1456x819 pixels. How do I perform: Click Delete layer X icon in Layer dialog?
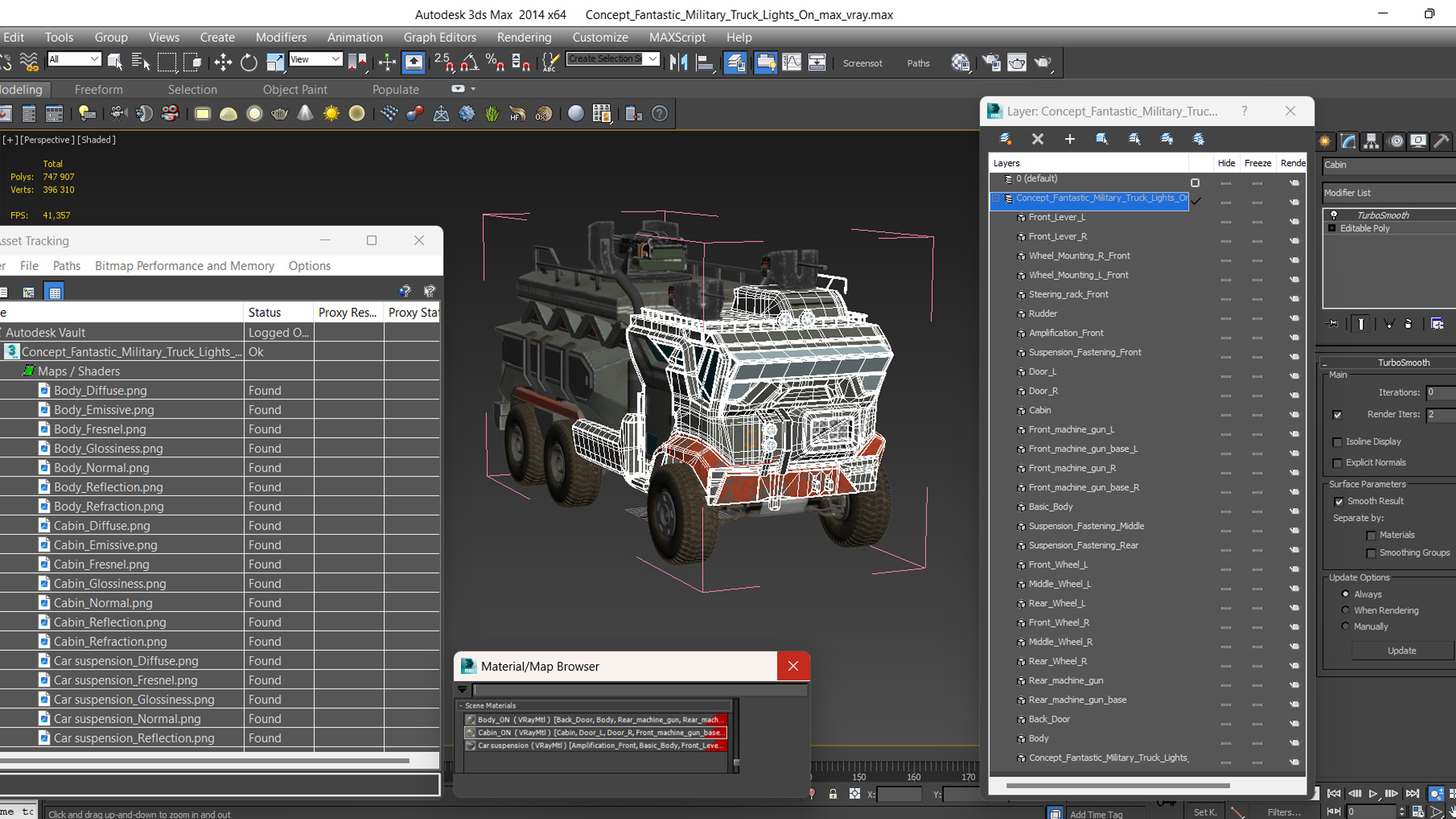1037,139
